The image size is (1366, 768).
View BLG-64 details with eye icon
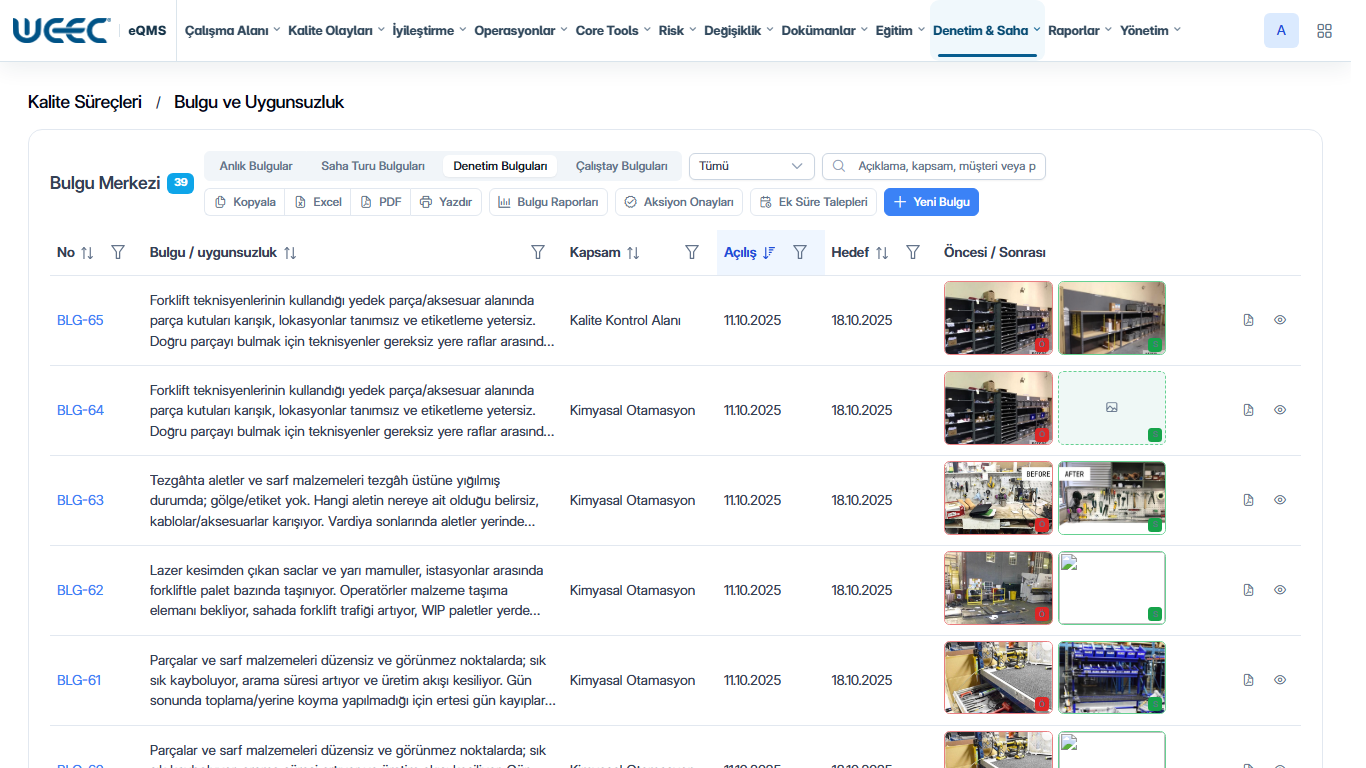[1280, 410]
